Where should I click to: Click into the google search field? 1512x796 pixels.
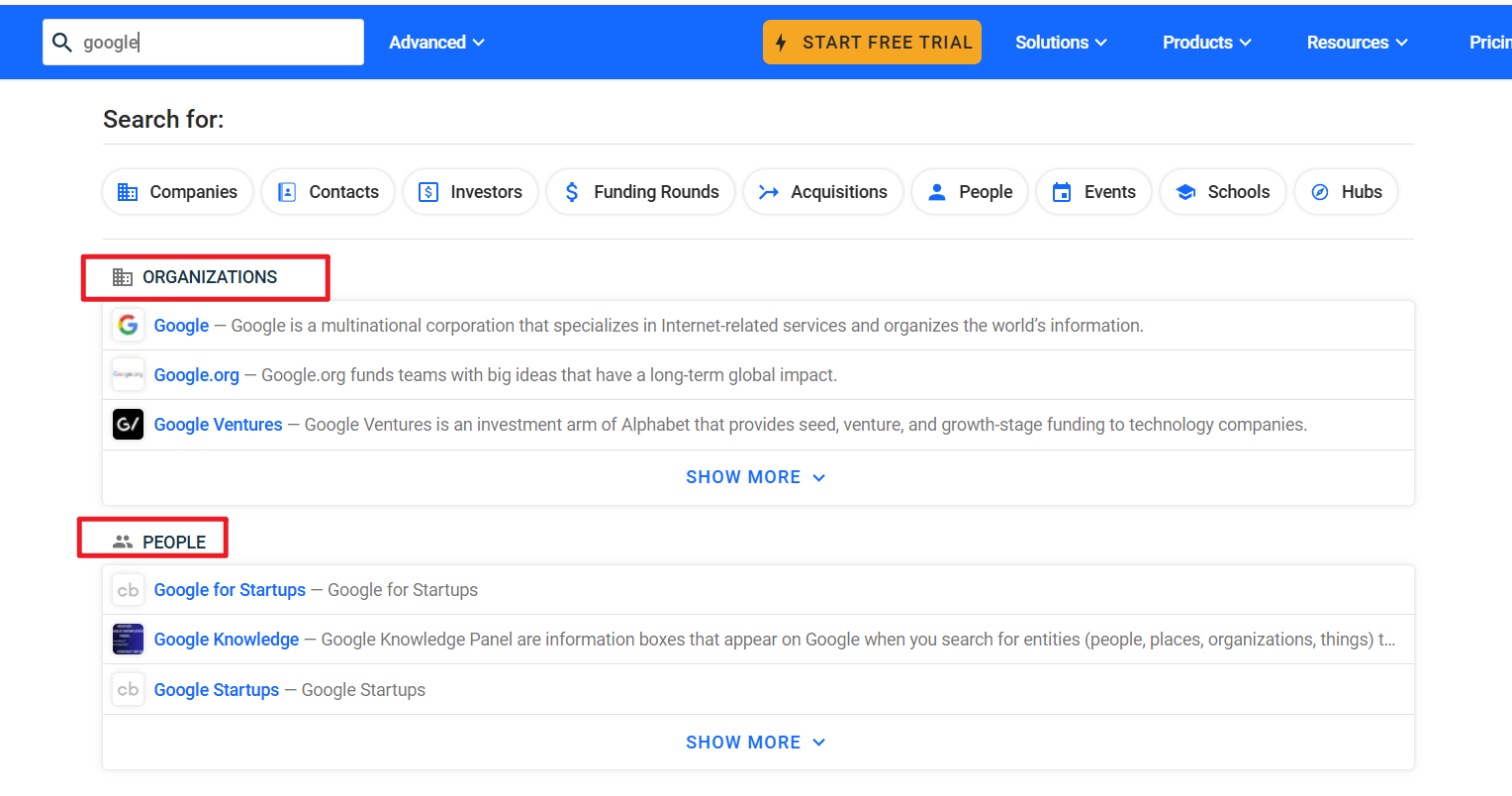(204, 43)
